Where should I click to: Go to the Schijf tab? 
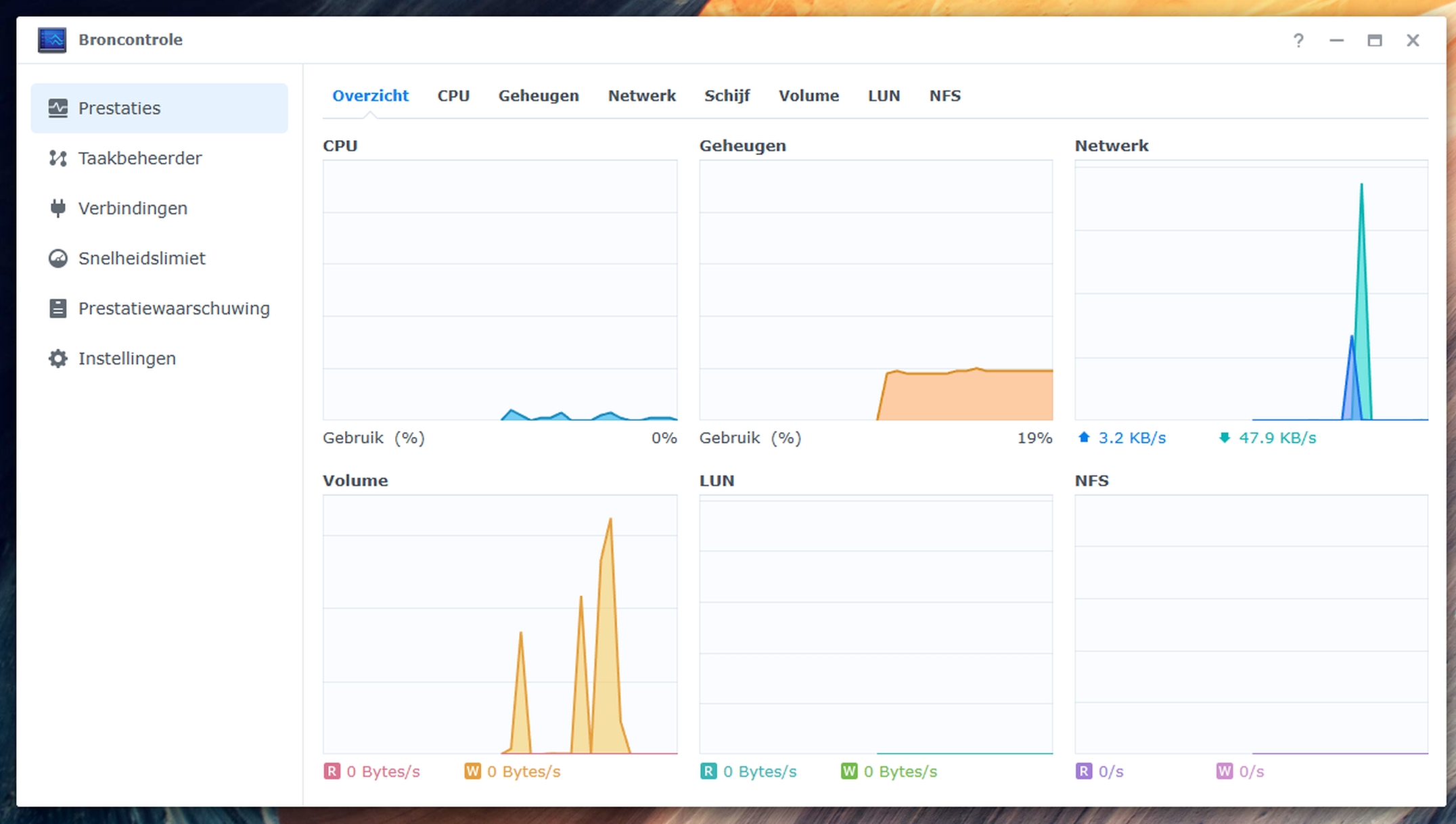(727, 96)
